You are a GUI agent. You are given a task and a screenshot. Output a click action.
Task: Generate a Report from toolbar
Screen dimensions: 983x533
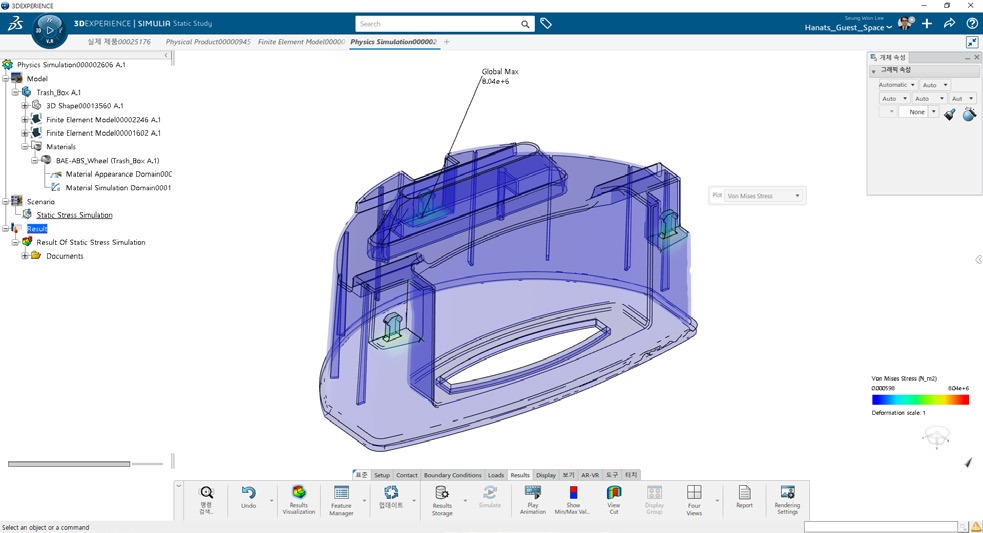coord(744,497)
